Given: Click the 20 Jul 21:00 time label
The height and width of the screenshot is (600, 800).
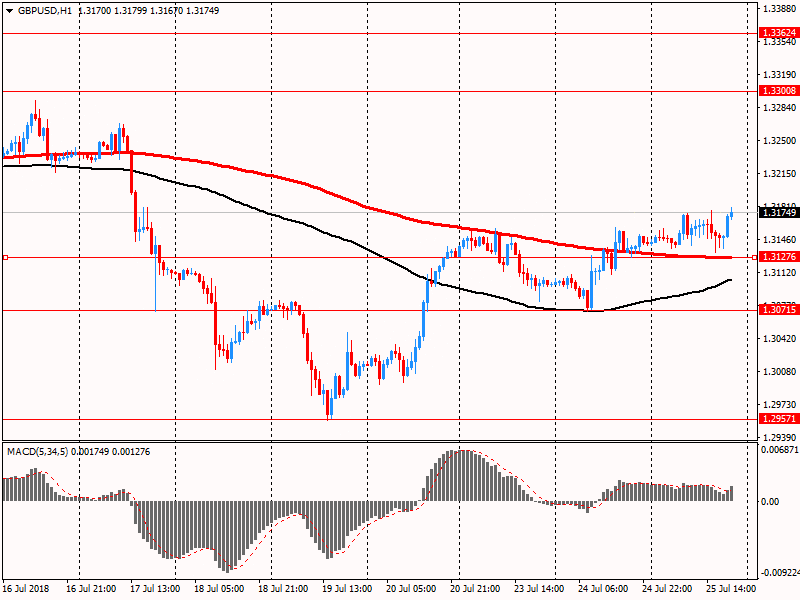Looking at the screenshot, I should tap(475, 589).
